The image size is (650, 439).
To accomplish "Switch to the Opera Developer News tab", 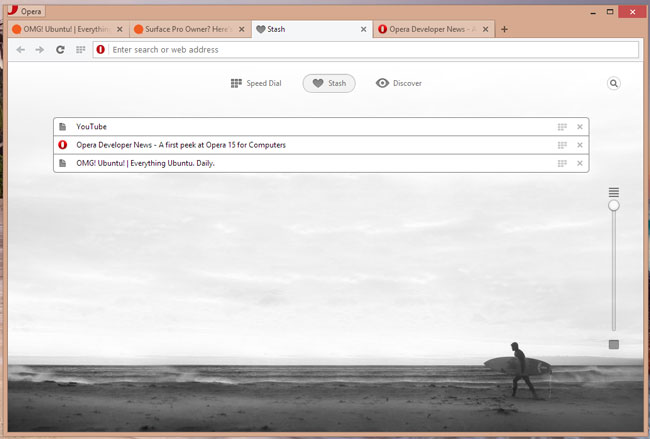I will click(x=434, y=29).
